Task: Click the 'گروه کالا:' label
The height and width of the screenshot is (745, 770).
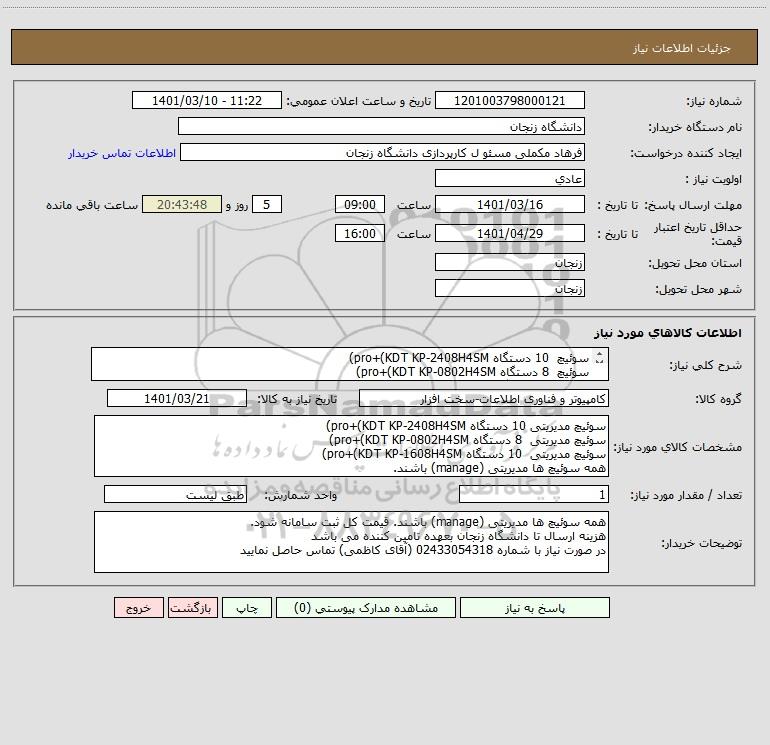Action: [719, 399]
